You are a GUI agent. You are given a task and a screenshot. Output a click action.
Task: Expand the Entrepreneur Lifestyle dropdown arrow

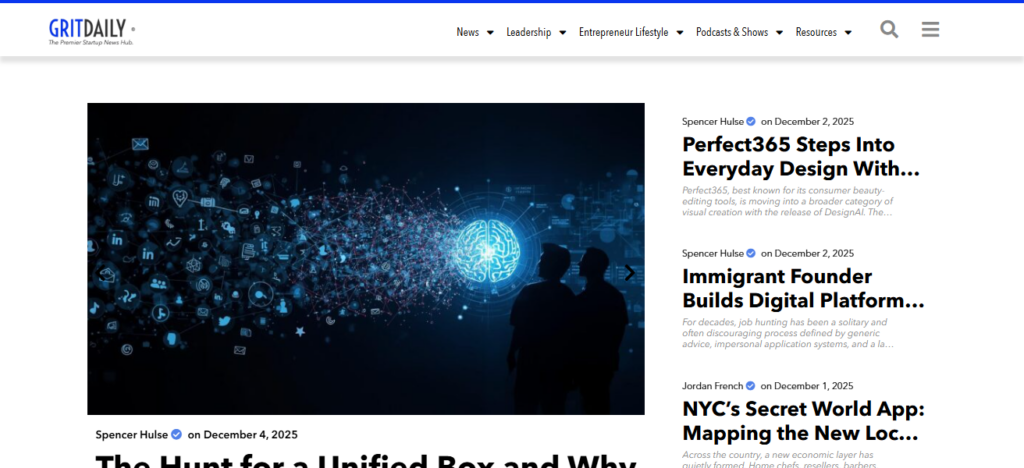click(x=679, y=33)
